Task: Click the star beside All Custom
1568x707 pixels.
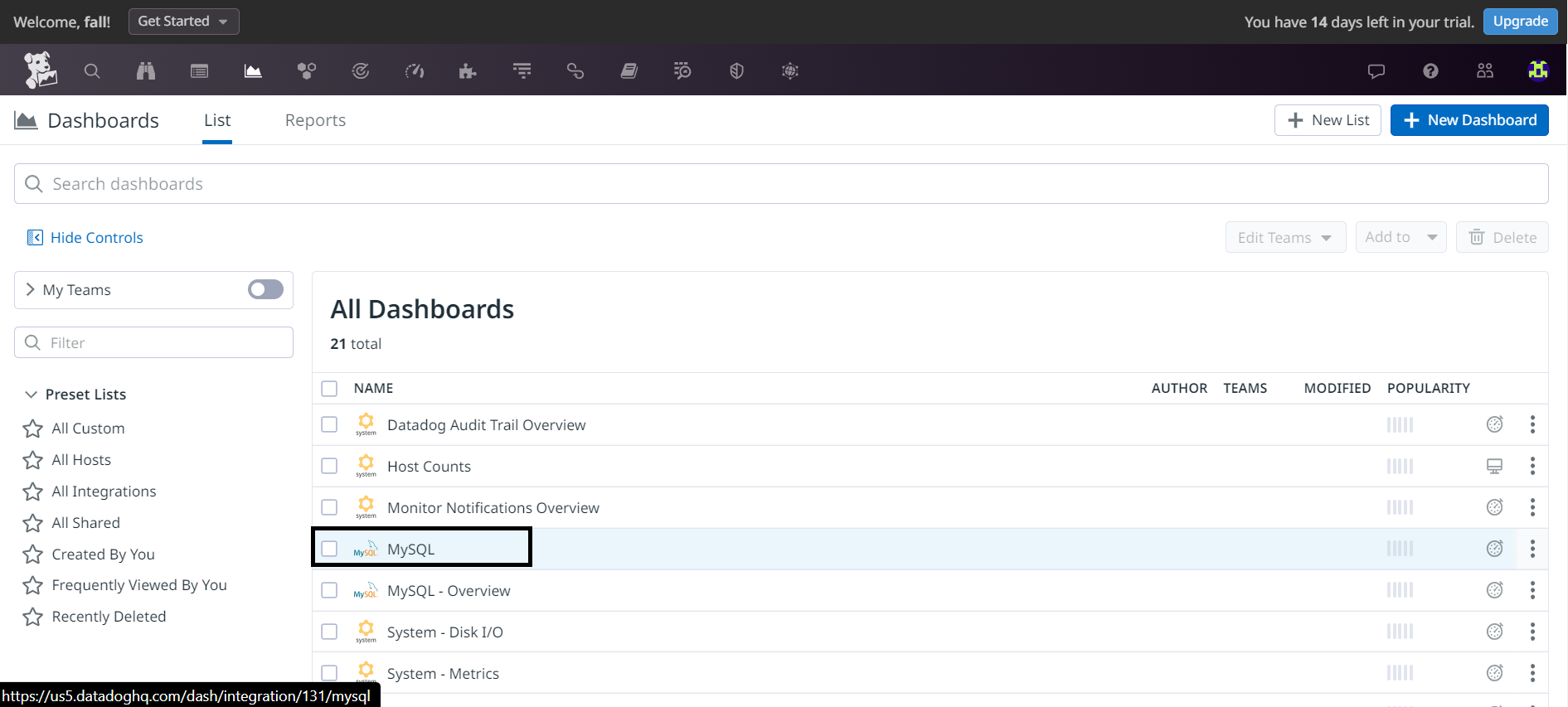Action: click(x=33, y=429)
